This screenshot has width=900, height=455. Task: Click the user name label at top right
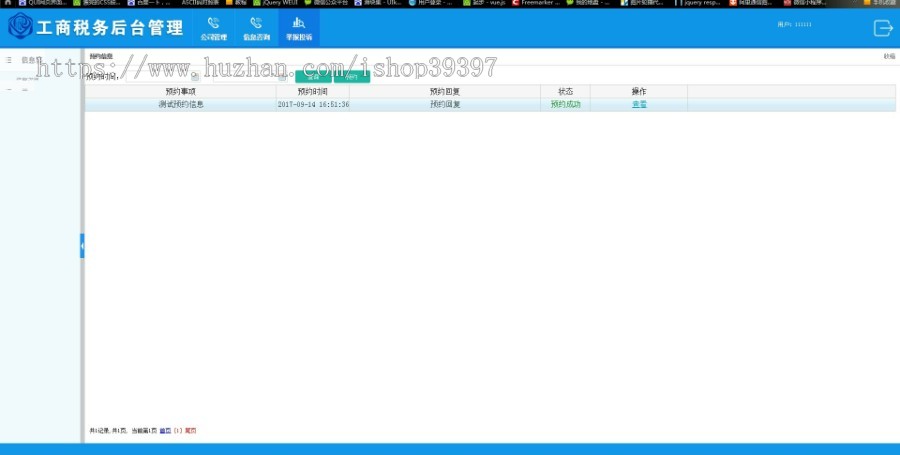click(x=794, y=25)
